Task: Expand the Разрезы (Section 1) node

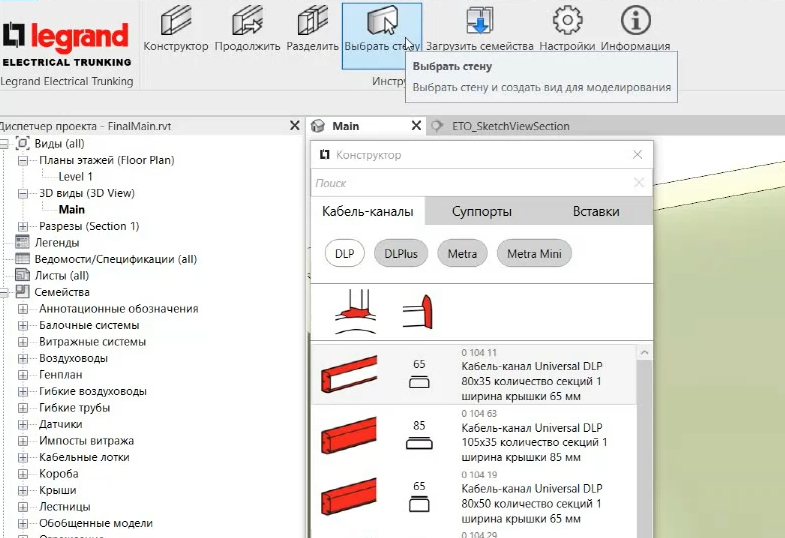Action: [23, 227]
